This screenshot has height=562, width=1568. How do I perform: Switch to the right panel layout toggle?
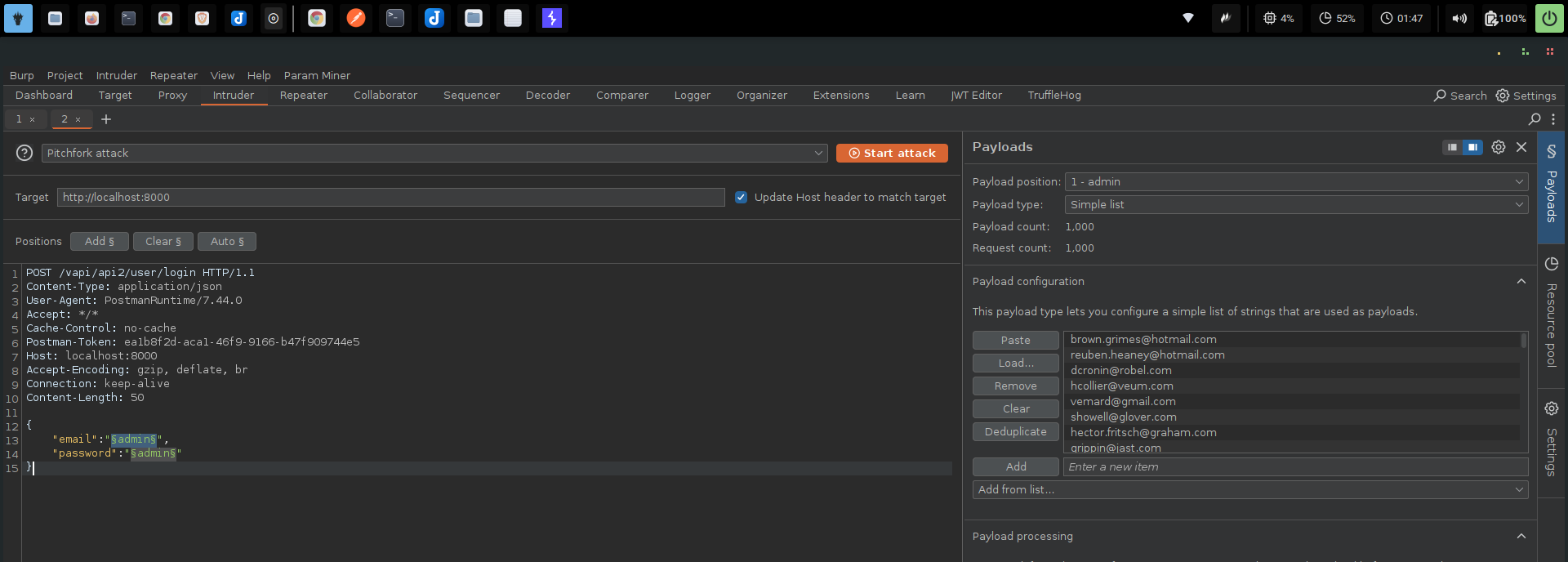coord(1472,147)
